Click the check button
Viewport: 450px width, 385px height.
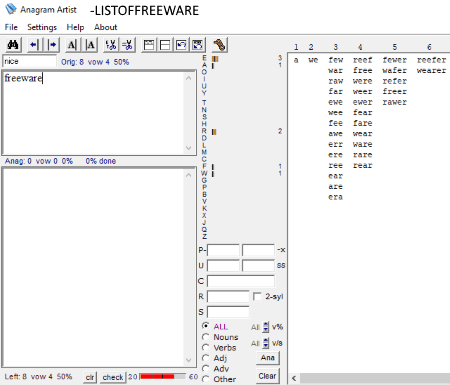113,377
